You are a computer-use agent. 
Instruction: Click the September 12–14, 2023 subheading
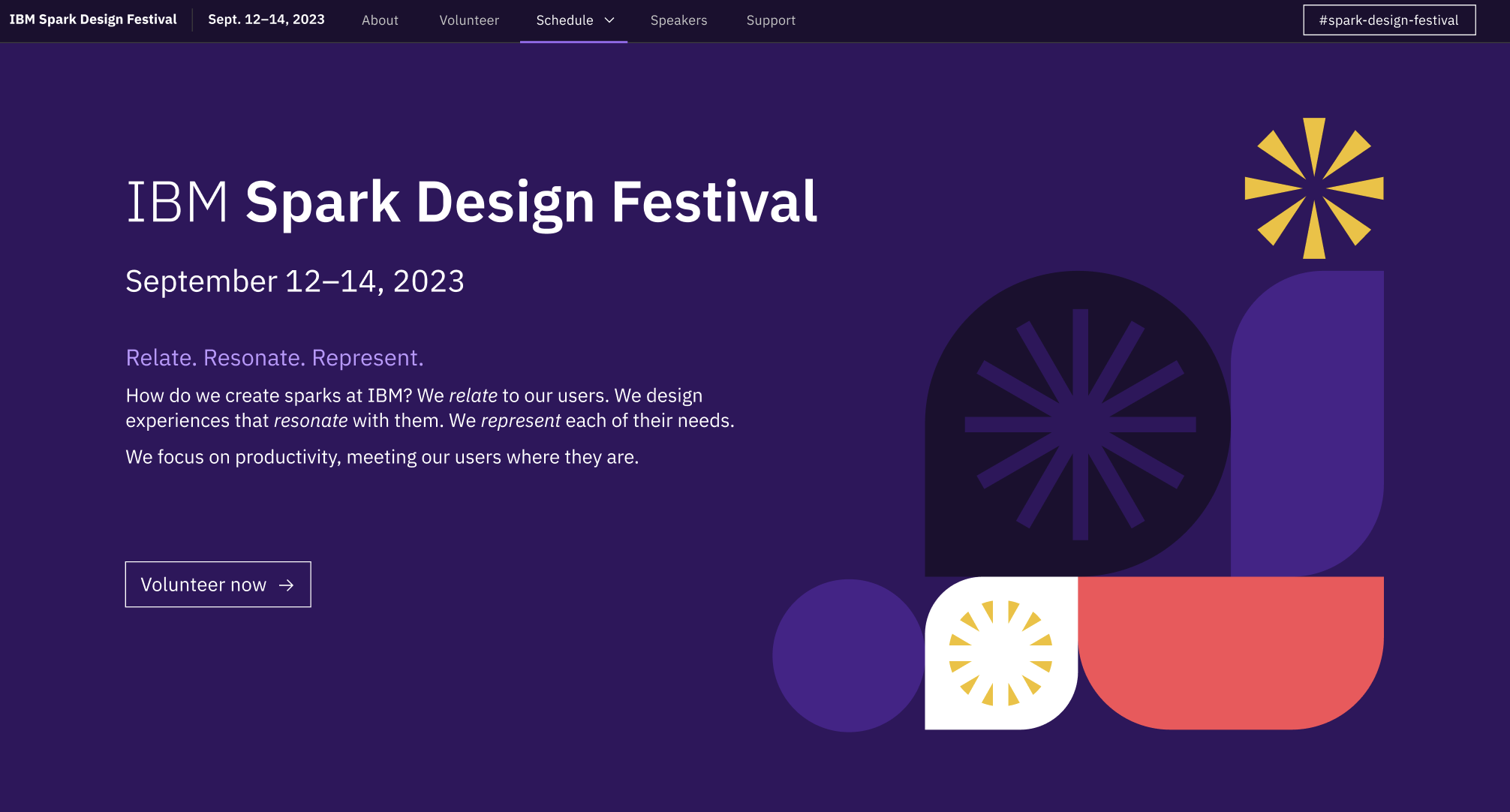pyautogui.click(x=295, y=281)
